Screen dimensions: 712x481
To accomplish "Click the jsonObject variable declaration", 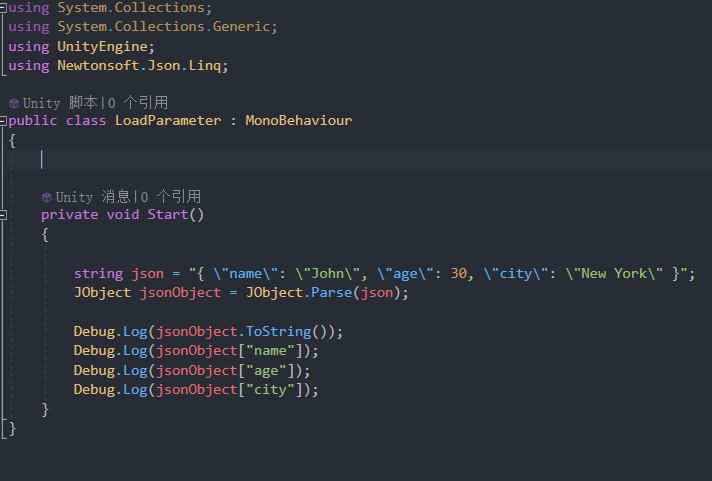I will tap(180, 293).
